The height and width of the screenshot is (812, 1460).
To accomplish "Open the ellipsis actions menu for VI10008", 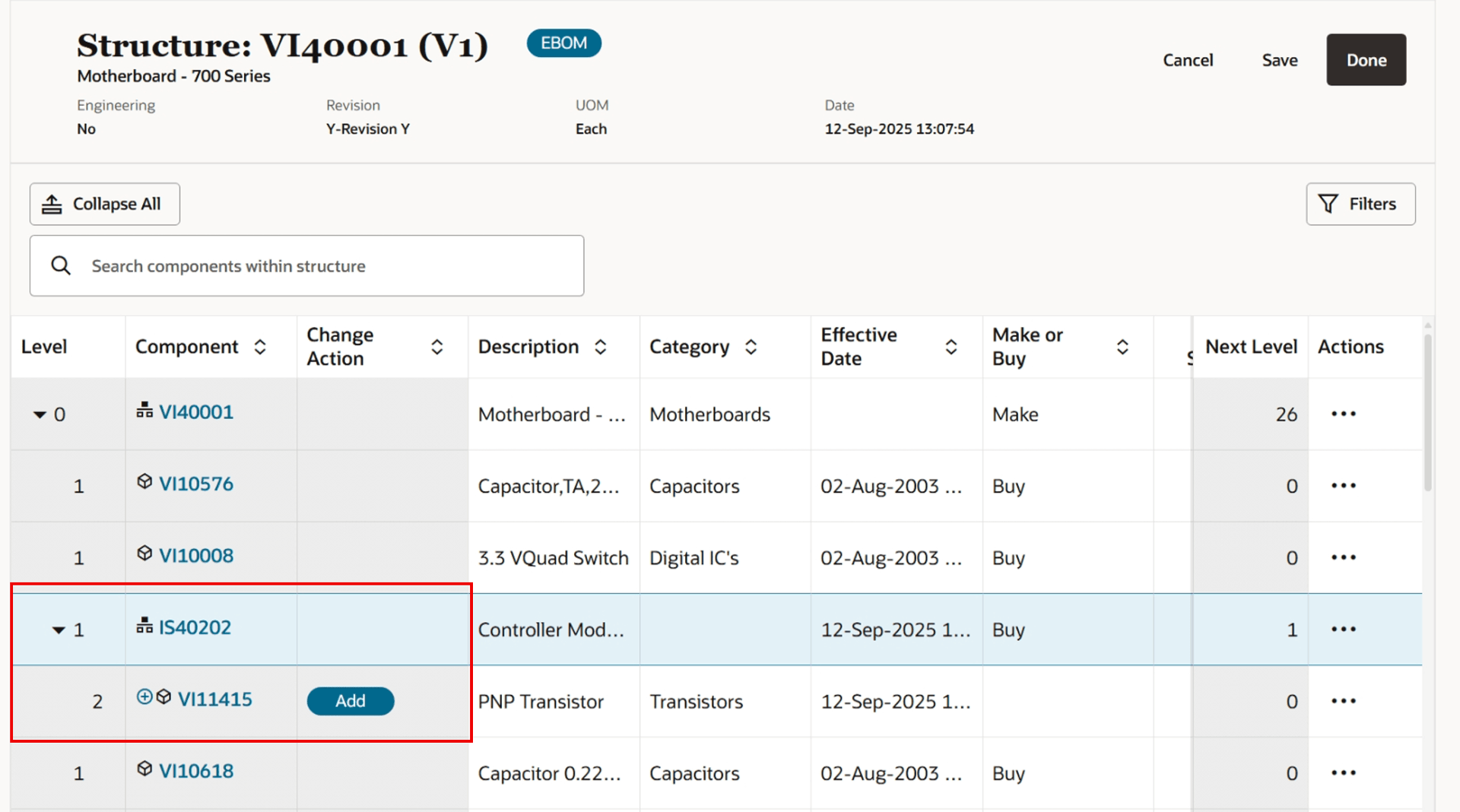I will 1343,557.
